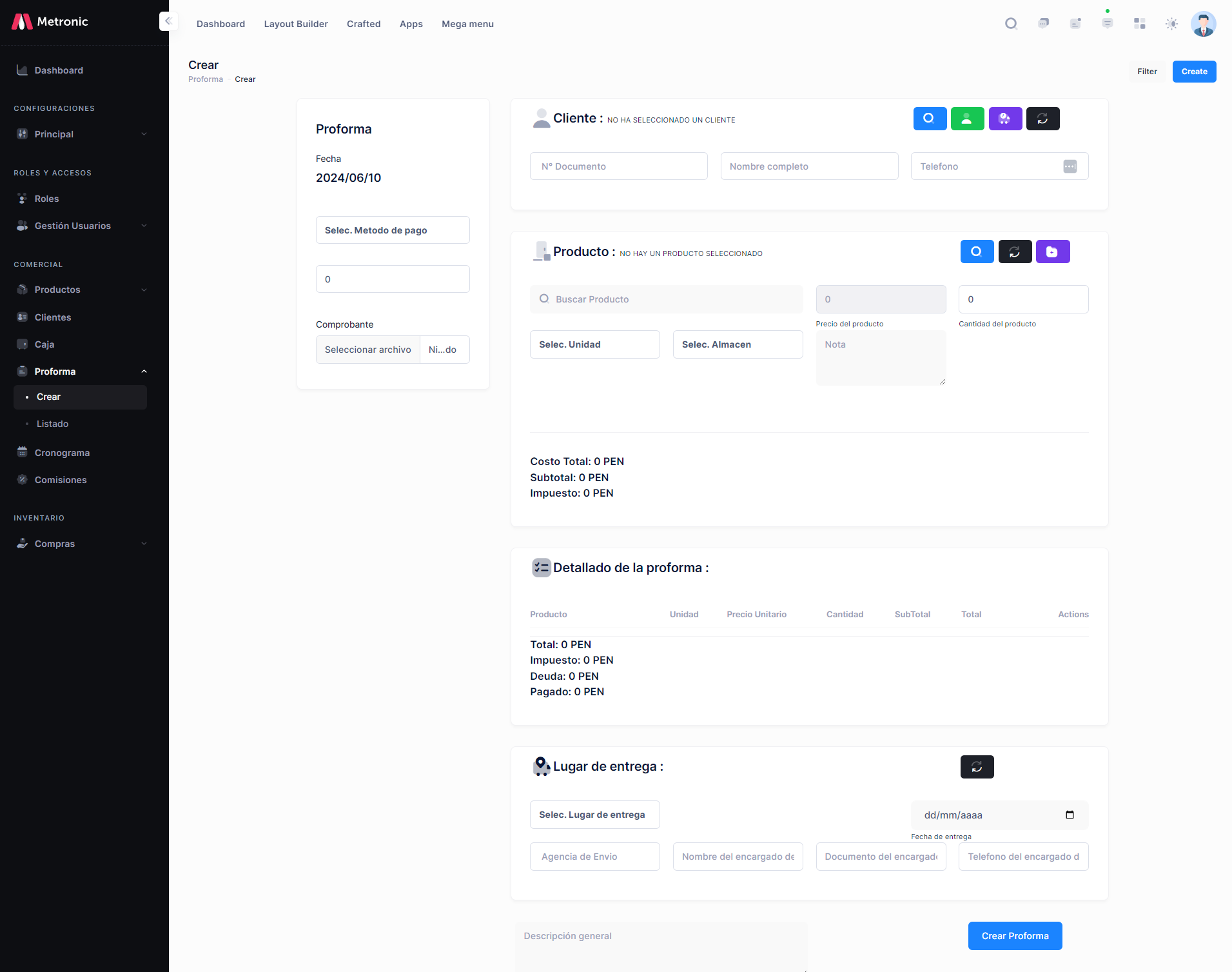Screen dimensions: 1232x972
Task: Open the user avatar profile menu
Action: (1202, 24)
